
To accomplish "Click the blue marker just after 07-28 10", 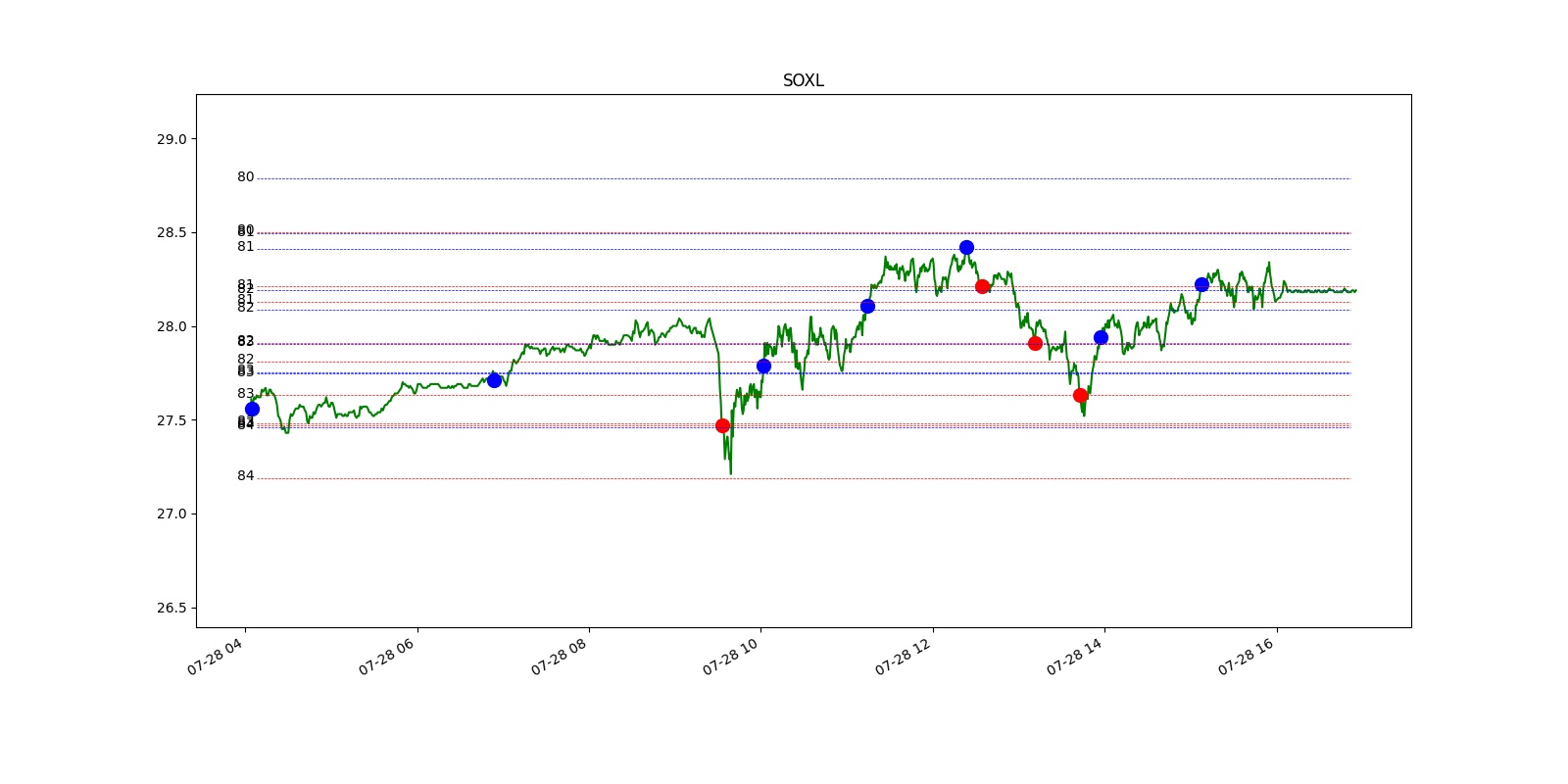I will 763,366.
